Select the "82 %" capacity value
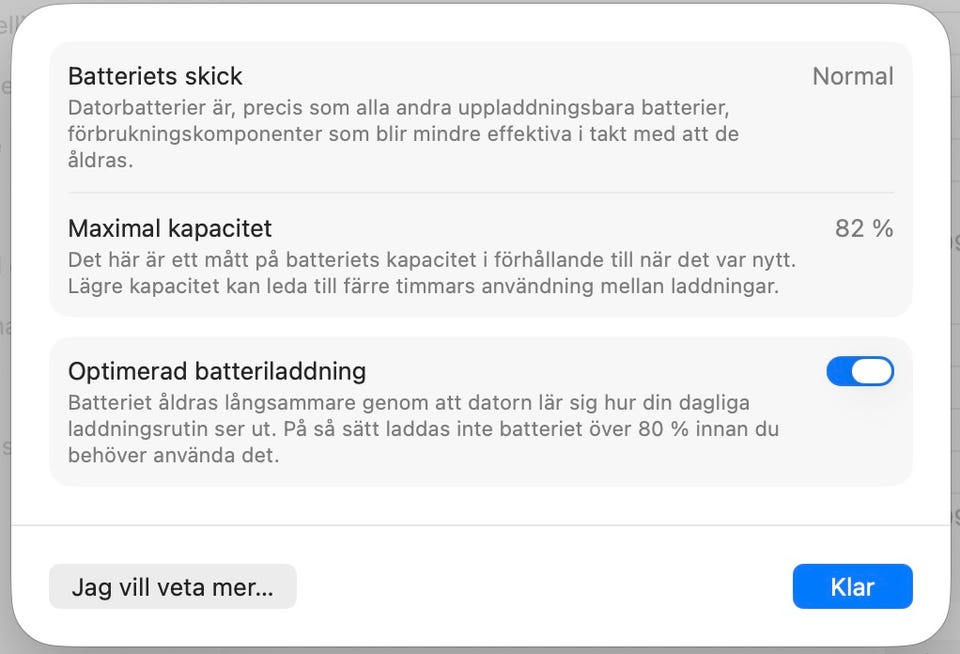960x654 pixels. click(x=863, y=229)
